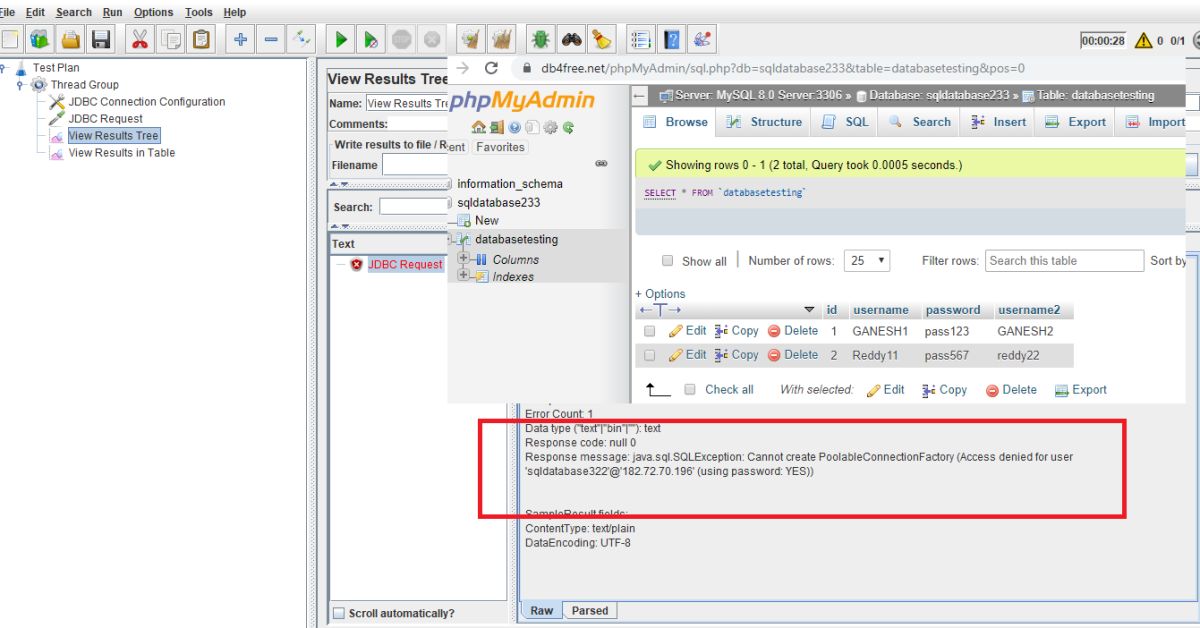Start the test with green play icon

coord(340,39)
